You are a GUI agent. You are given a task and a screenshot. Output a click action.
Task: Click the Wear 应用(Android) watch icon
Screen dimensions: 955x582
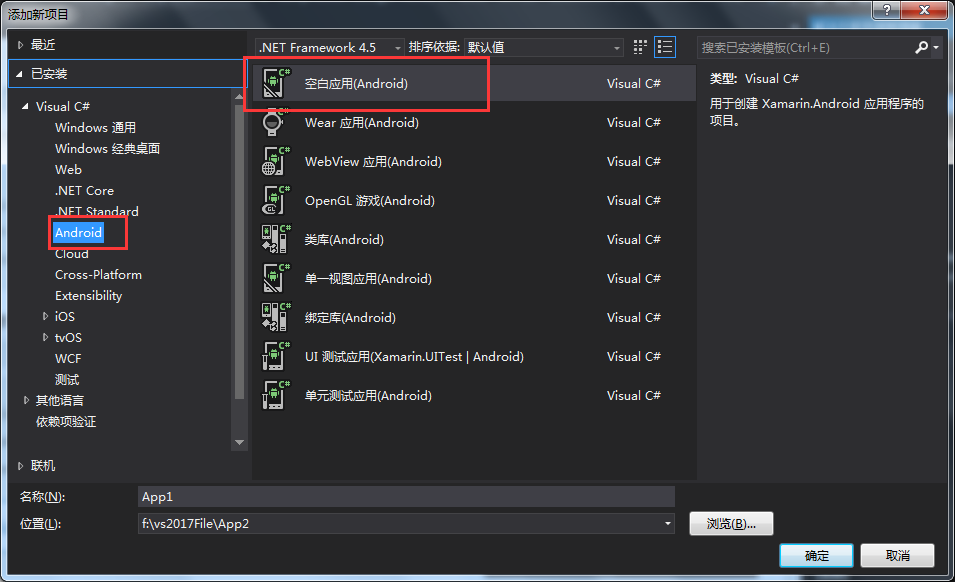(x=273, y=122)
